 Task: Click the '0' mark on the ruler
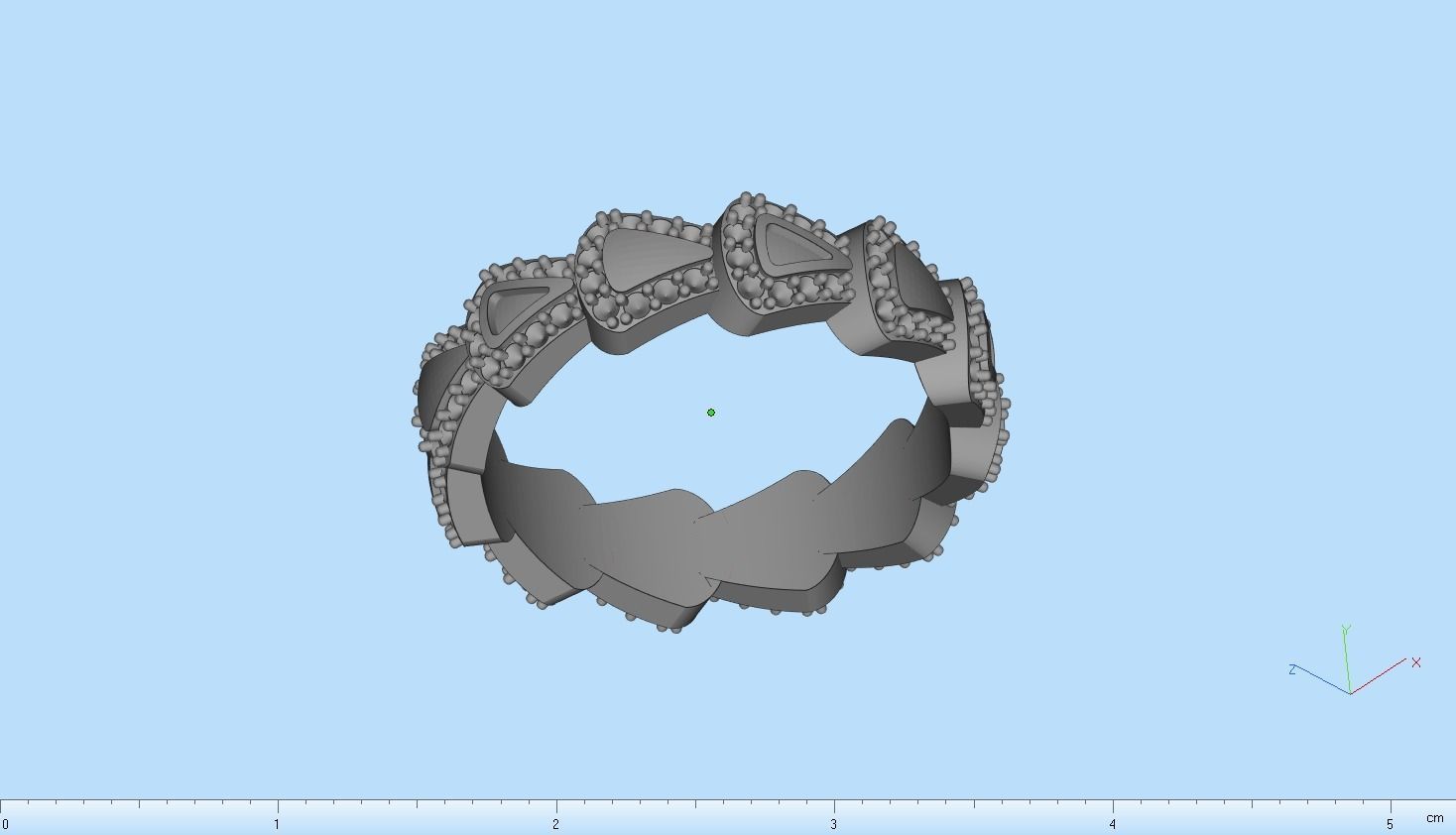[x=5, y=824]
